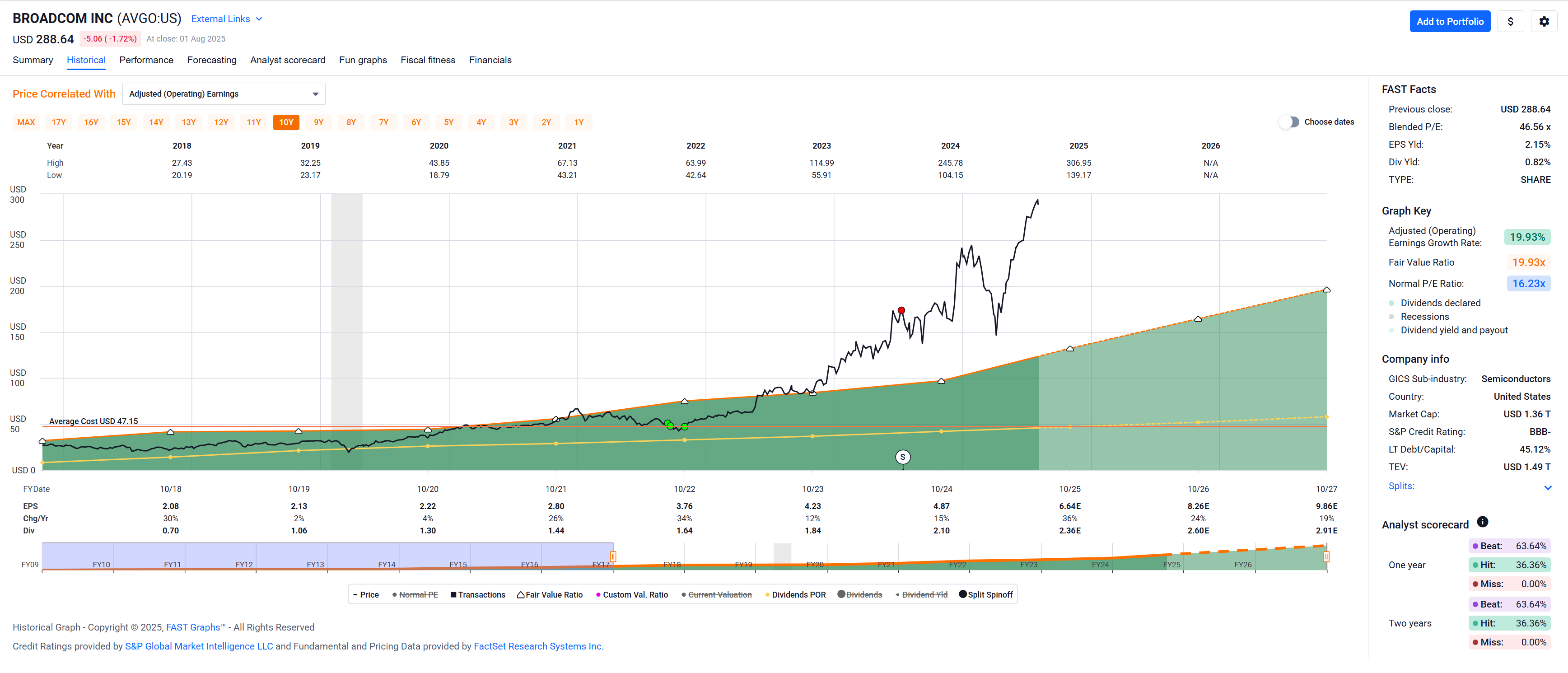This screenshot has width=1568, height=673.
Task: Click the dollar currency icon button
Action: pyautogui.click(x=1510, y=21)
